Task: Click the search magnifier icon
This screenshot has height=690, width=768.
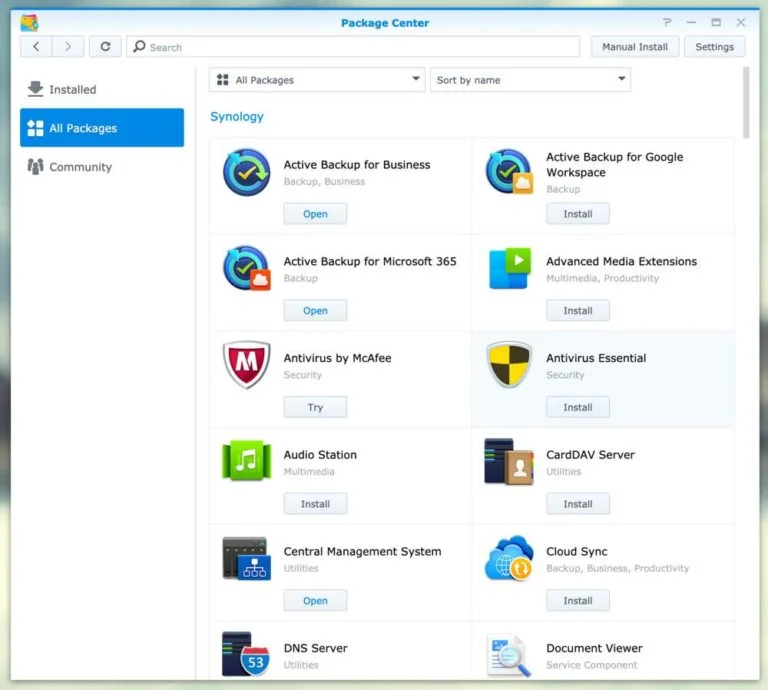Action: click(x=139, y=47)
